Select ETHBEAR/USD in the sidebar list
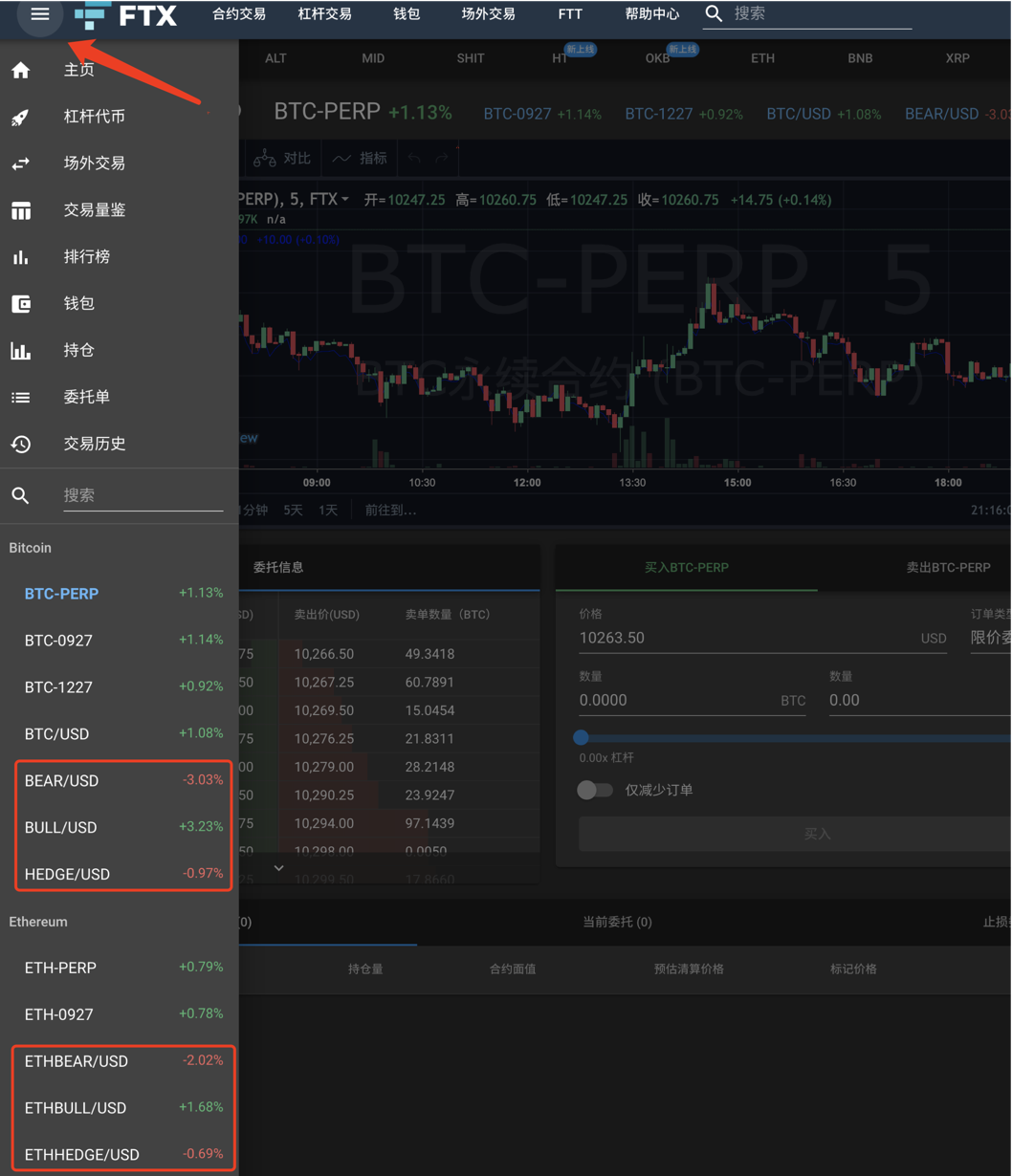 coord(120,1061)
